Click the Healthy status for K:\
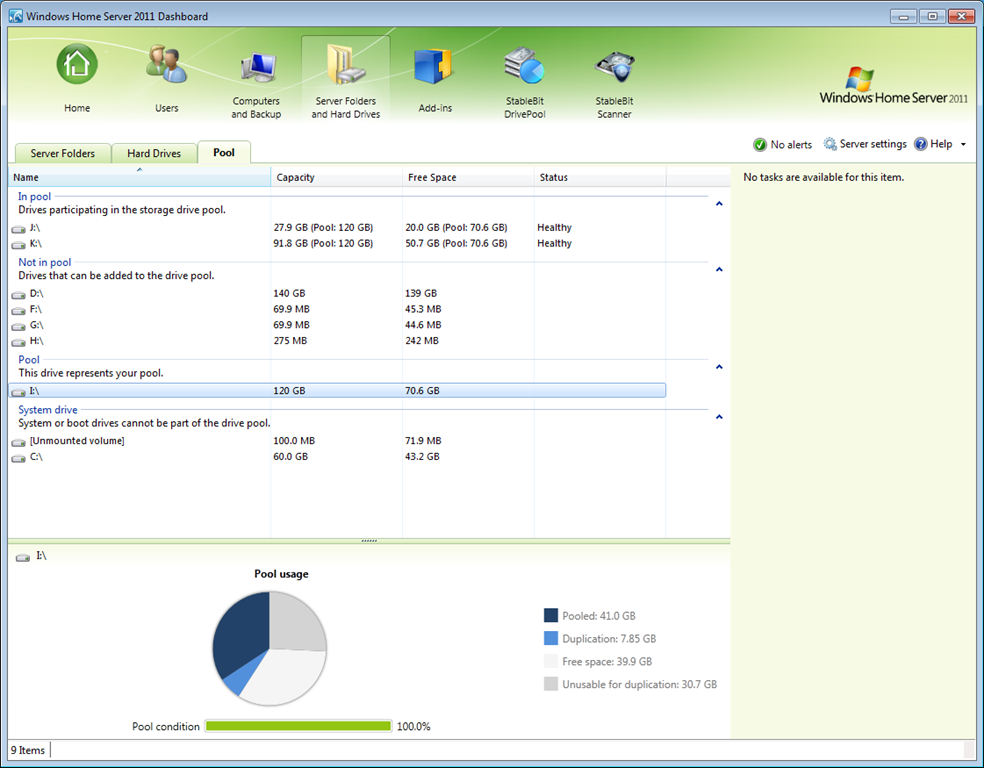The height and width of the screenshot is (768, 984). (x=554, y=243)
